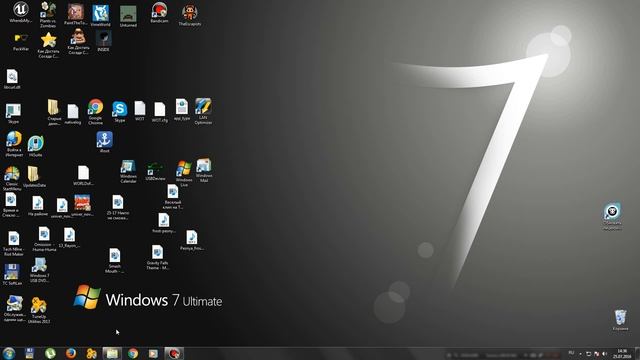Select the 13_Rayon audio file
The height and width of the screenshot is (360, 640).
tap(69, 238)
